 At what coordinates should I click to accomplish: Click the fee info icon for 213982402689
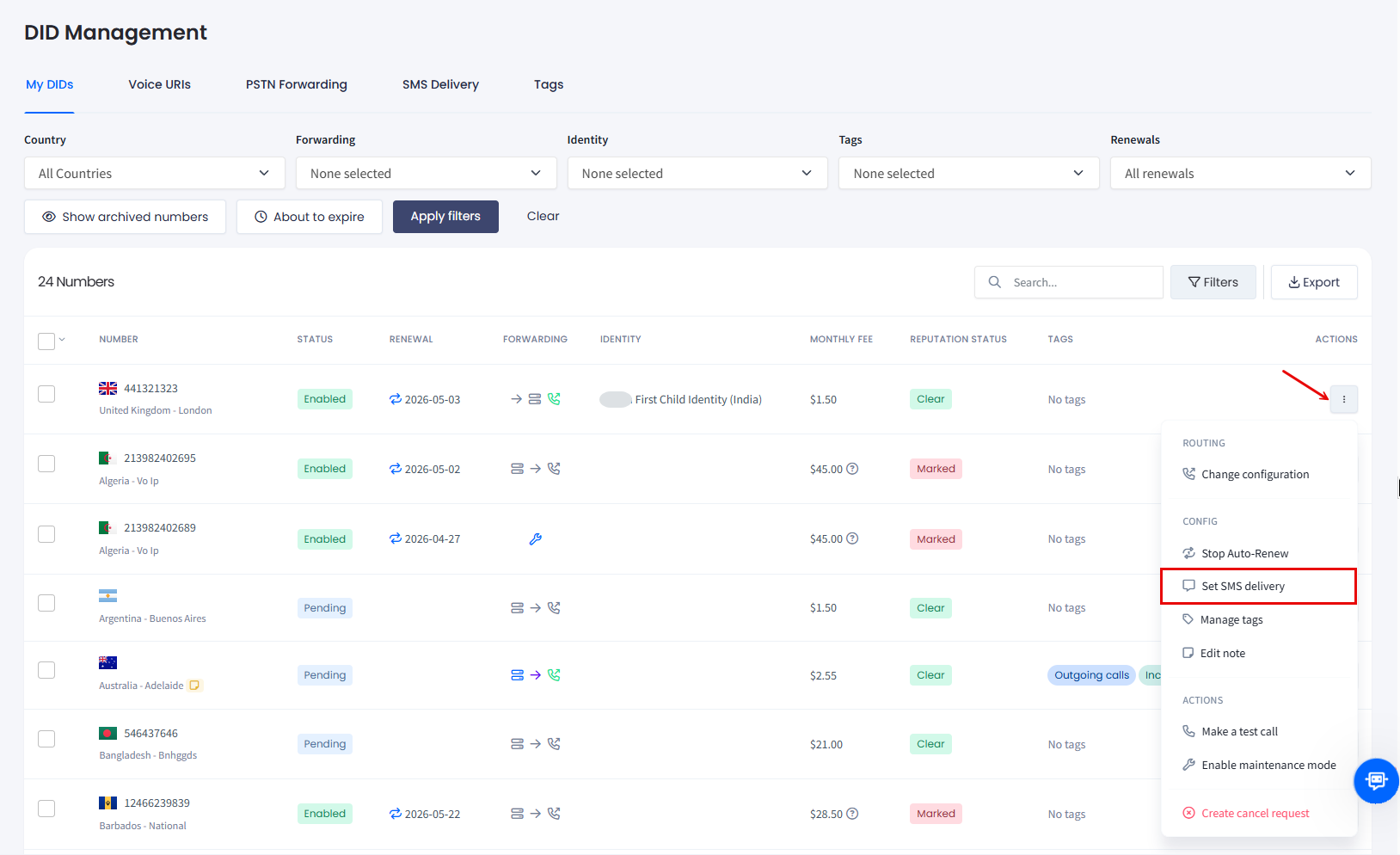tap(852, 538)
